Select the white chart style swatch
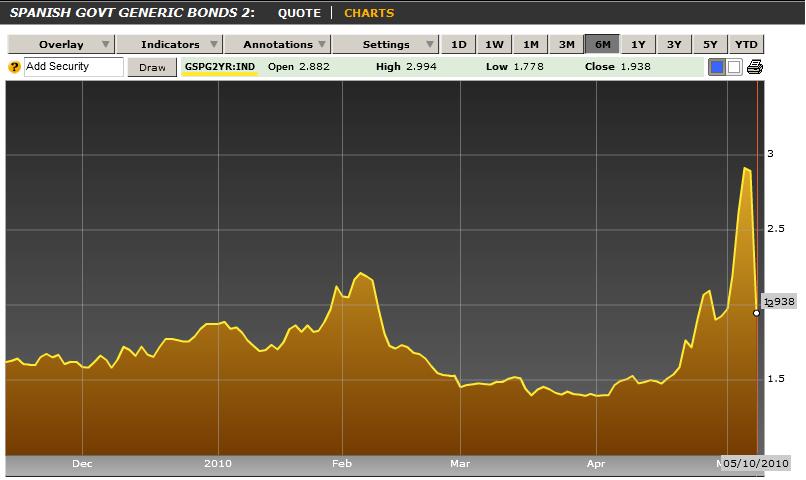The height and width of the screenshot is (480, 806). (734, 67)
